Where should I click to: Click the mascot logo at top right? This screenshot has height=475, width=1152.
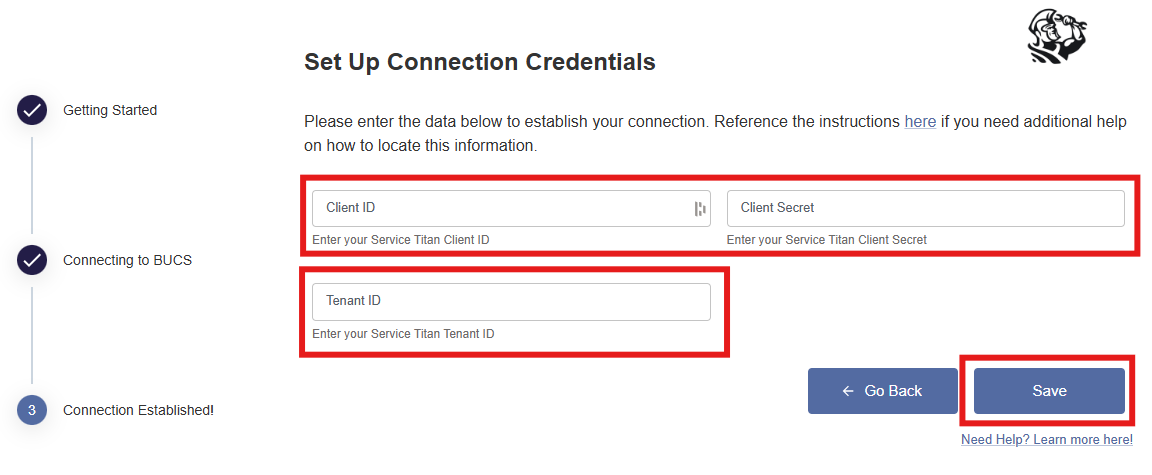click(x=1057, y=39)
